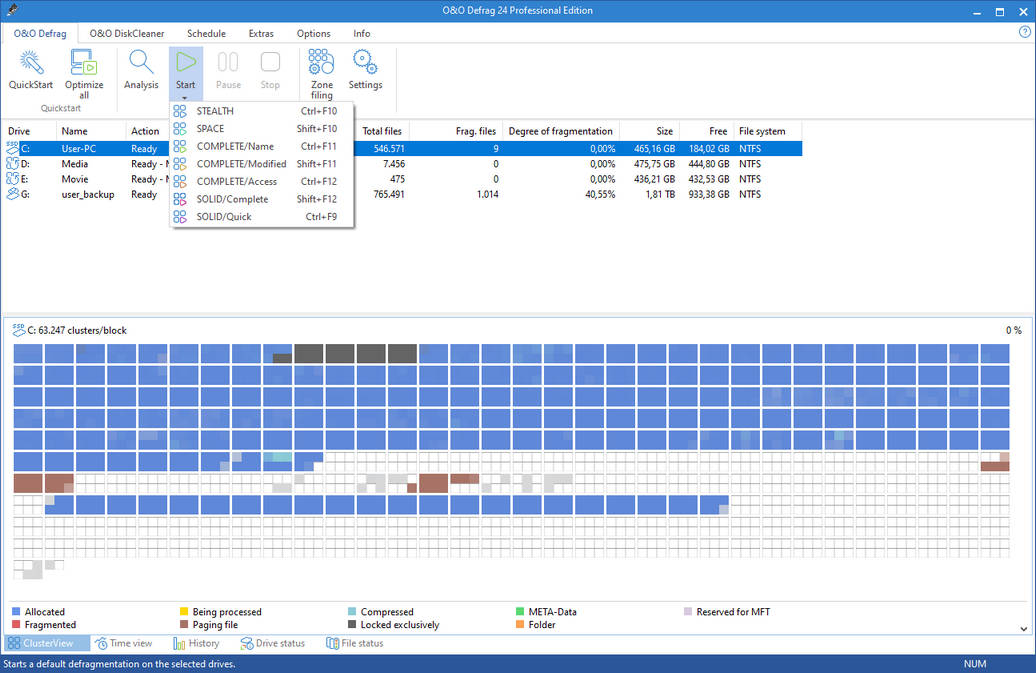The image size is (1036, 673).
Task: Click the Fragmented legend color square
Action: [x=14, y=624]
